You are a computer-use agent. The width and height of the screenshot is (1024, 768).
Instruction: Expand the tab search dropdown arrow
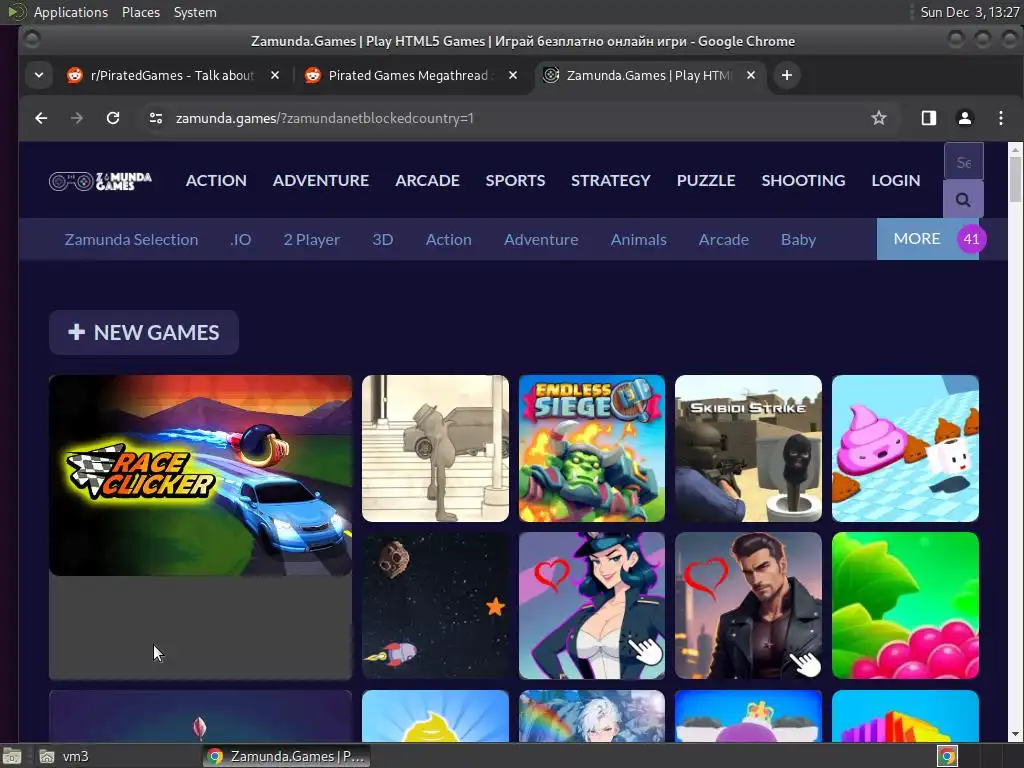39,75
